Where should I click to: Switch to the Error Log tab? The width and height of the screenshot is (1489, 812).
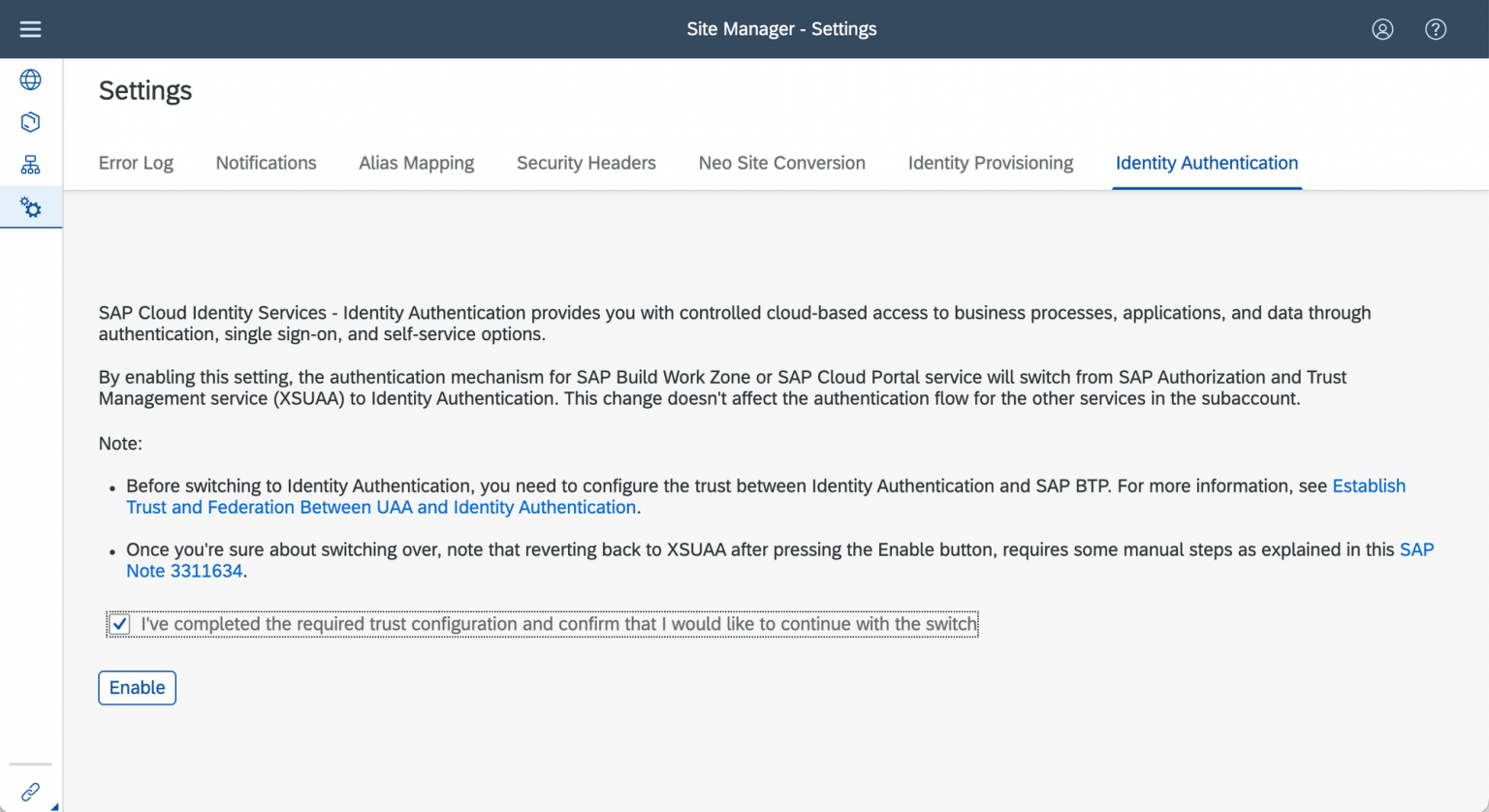(x=136, y=163)
